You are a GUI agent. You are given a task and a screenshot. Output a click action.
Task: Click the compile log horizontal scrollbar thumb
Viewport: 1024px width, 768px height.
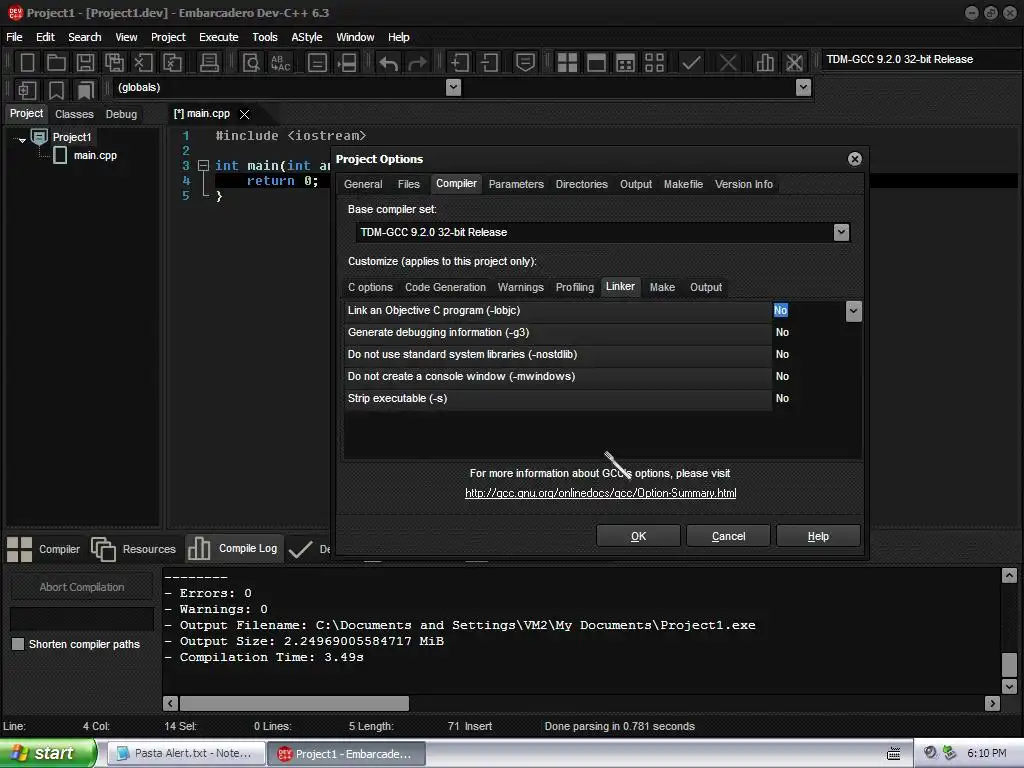click(295, 703)
